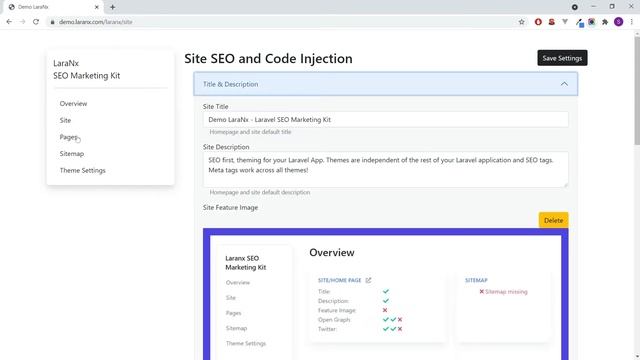Bookmark this page with star icon
640x360 pixels.
click(522, 22)
